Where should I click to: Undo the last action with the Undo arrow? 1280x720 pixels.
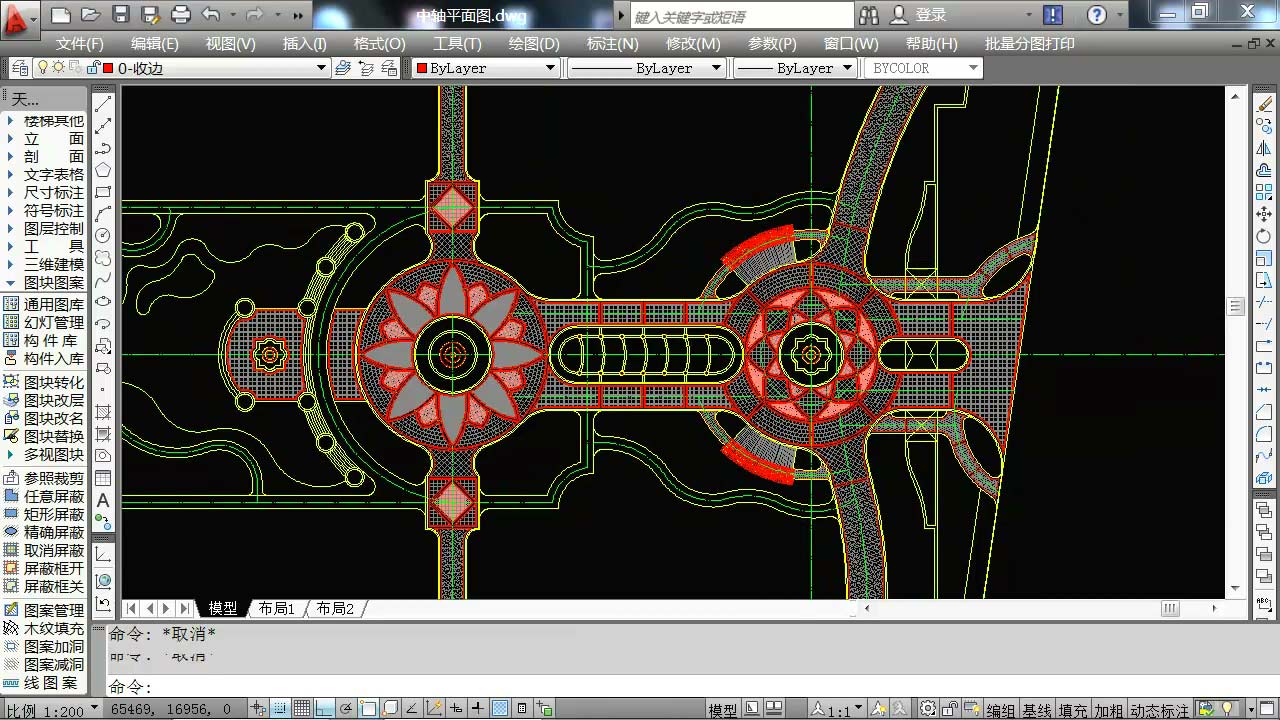click(211, 15)
